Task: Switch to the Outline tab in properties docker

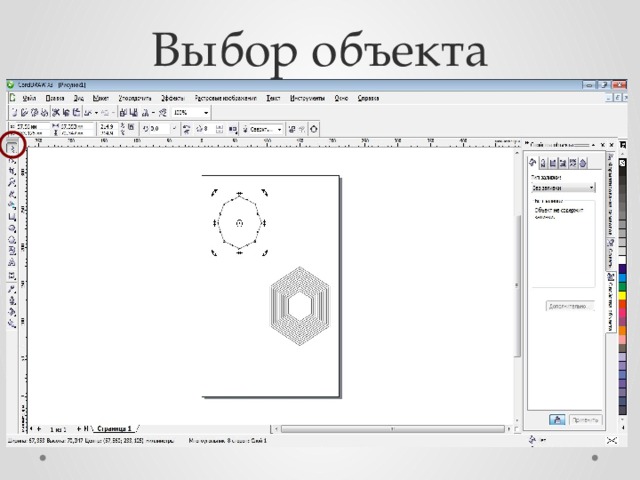Action: tap(543, 163)
